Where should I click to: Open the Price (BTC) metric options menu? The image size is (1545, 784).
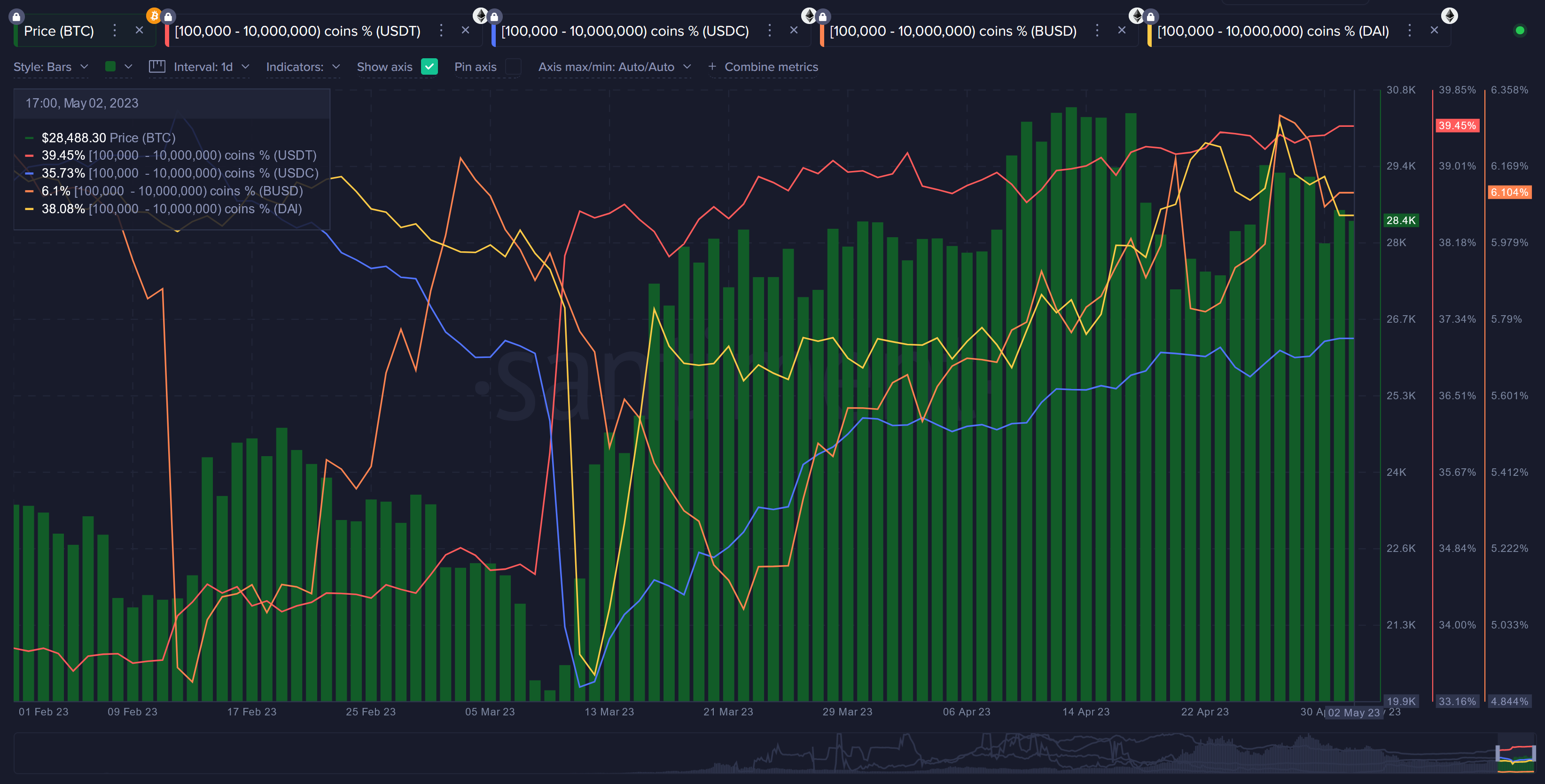[x=115, y=31]
